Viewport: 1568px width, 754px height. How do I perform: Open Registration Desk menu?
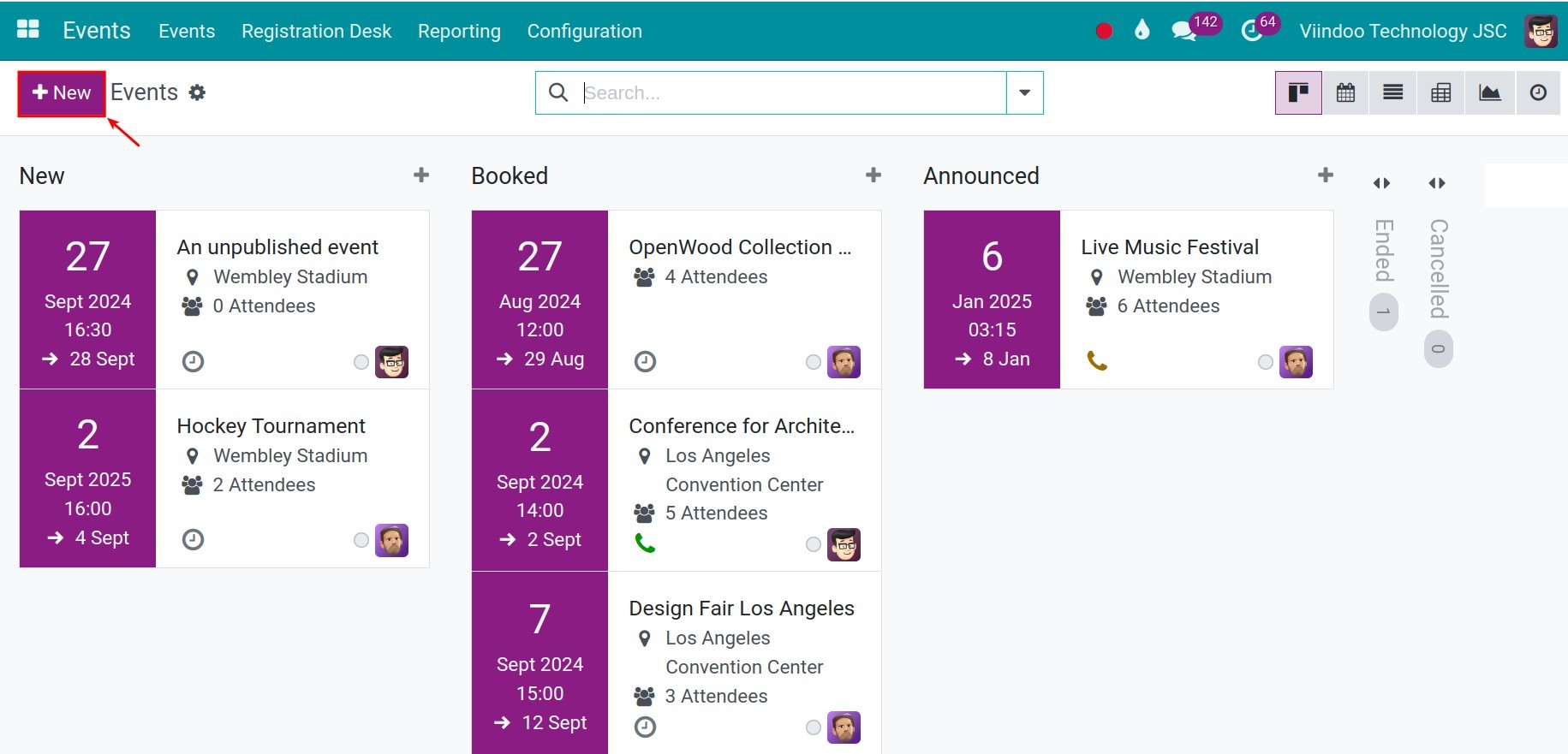[316, 31]
